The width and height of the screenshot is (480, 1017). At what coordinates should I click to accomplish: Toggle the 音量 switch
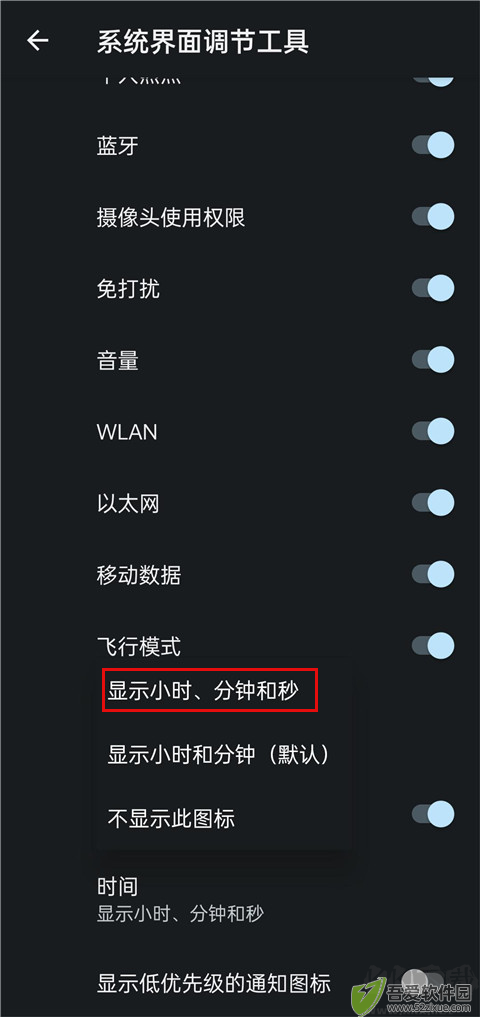[433, 359]
